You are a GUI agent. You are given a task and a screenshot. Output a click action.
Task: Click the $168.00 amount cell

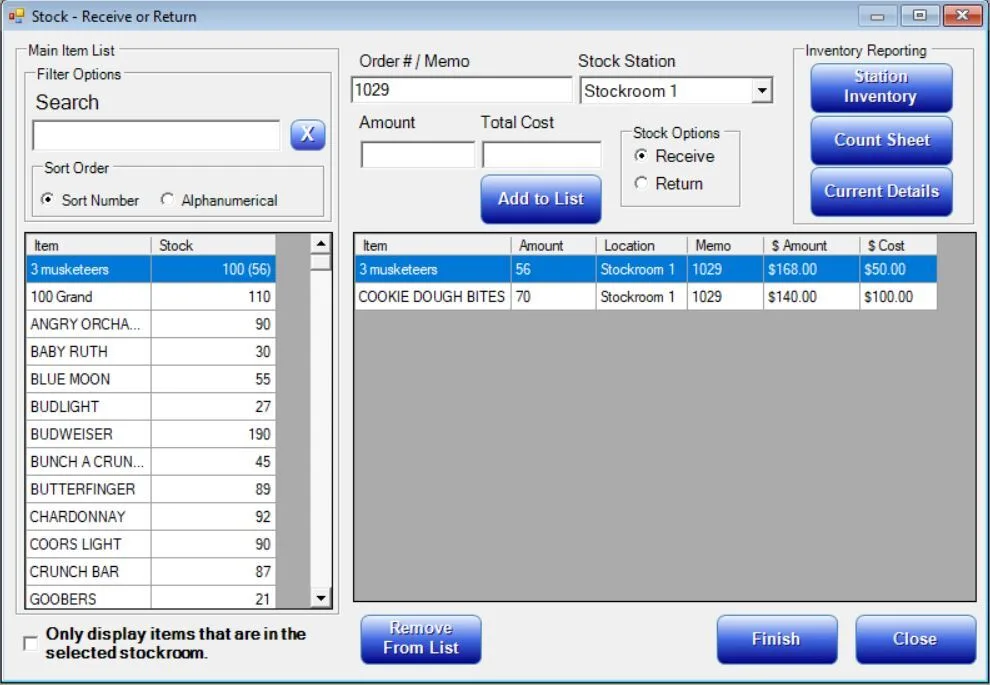tap(811, 269)
